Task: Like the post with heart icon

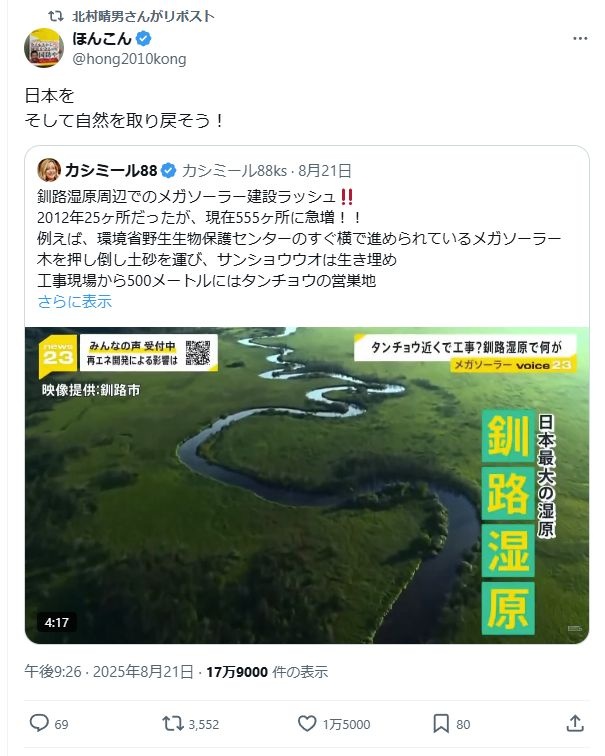Action: click(307, 723)
